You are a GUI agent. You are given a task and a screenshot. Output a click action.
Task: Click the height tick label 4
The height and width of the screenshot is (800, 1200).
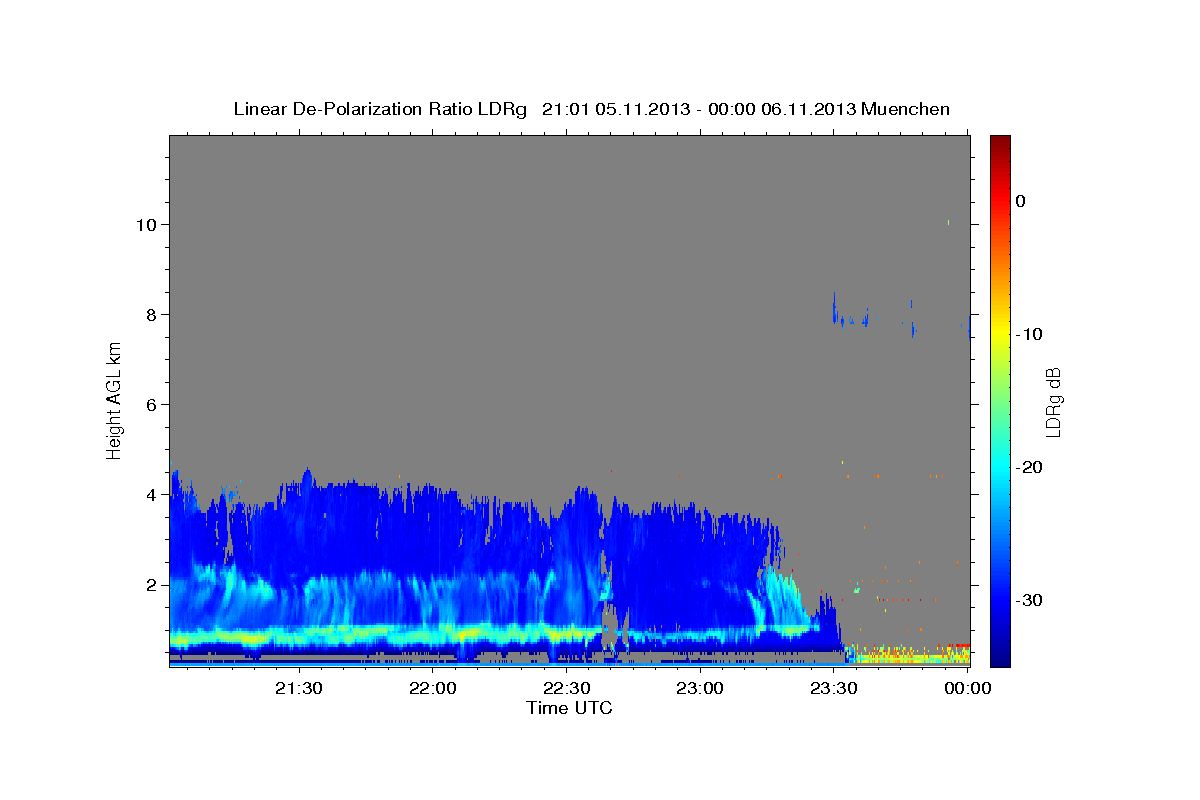(152, 494)
